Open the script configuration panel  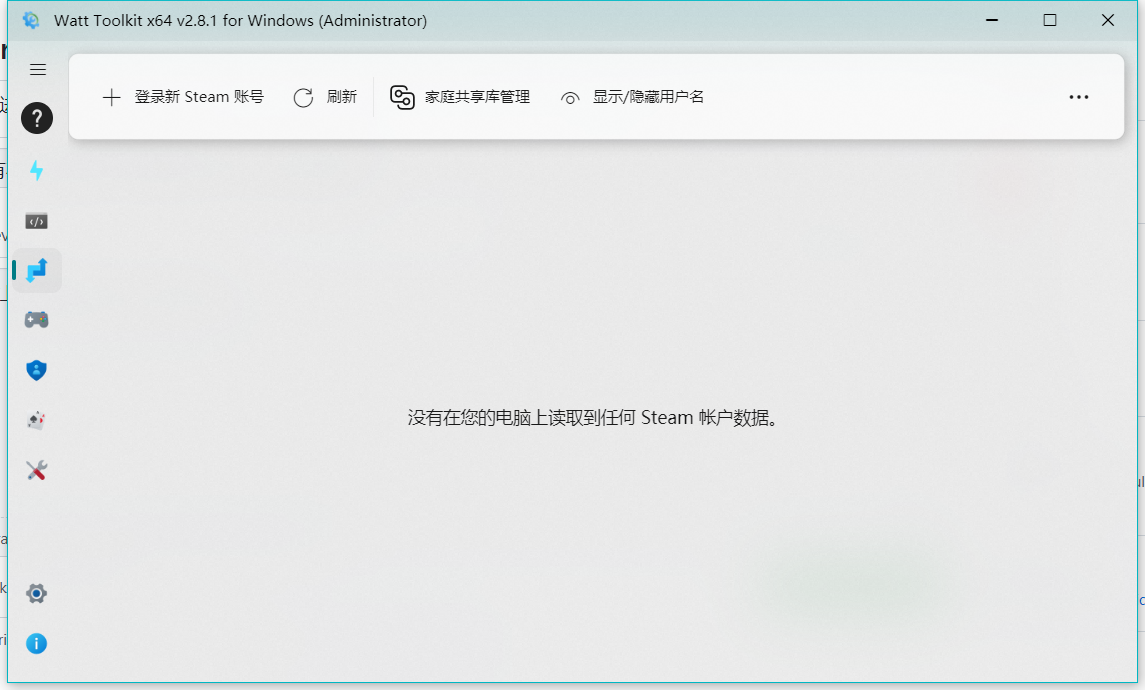37,220
